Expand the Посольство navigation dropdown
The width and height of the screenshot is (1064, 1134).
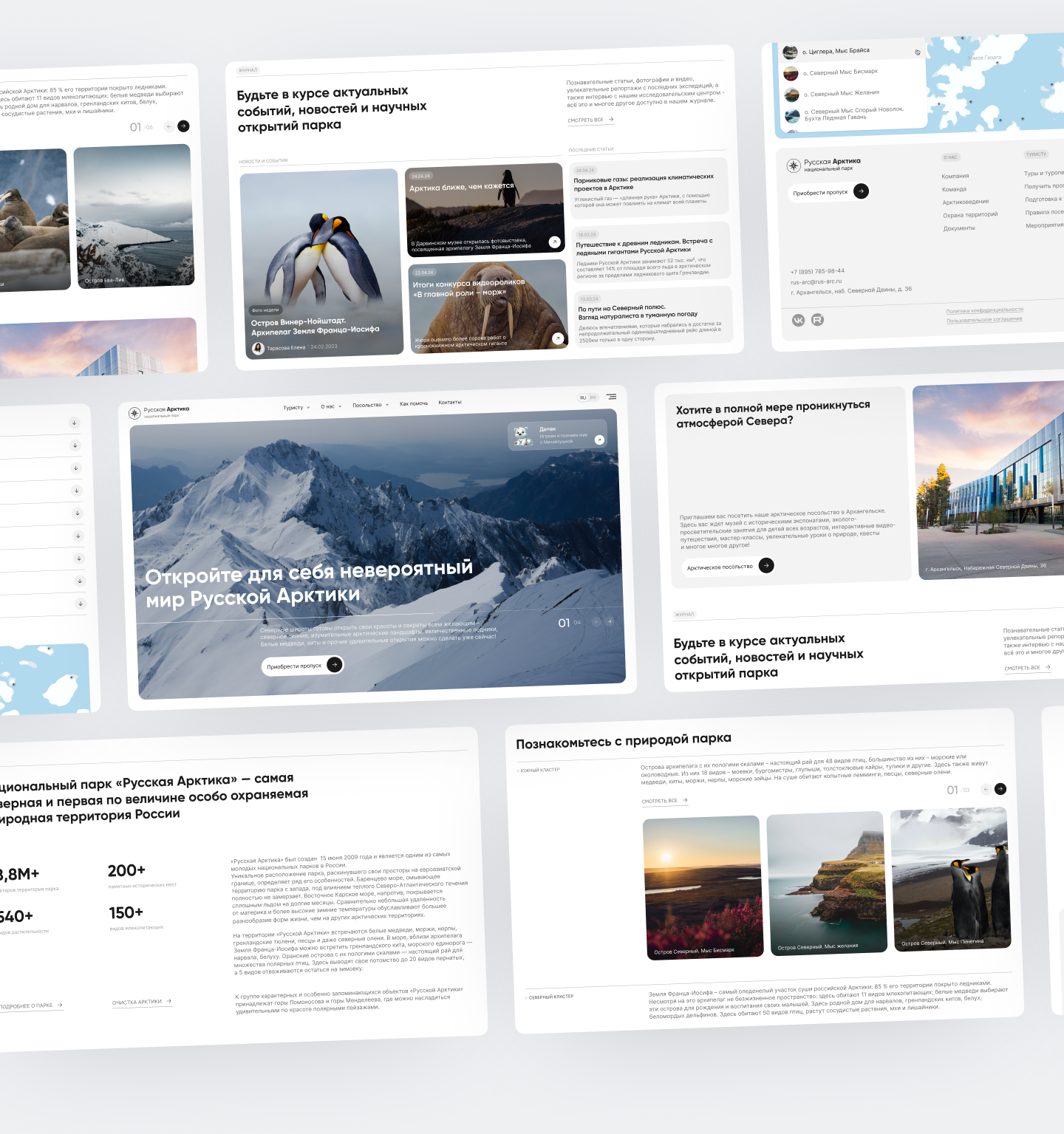click(370, 405)
